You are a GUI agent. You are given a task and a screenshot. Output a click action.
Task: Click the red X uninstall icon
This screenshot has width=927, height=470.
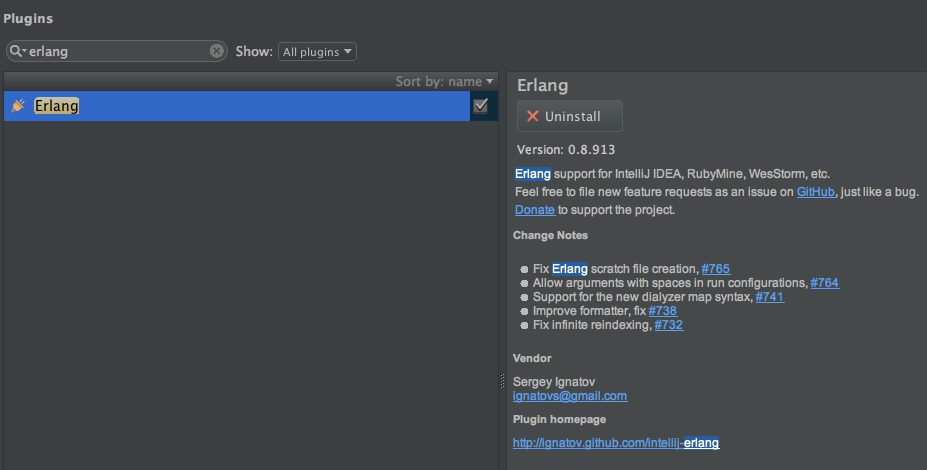tap(532, 116)
